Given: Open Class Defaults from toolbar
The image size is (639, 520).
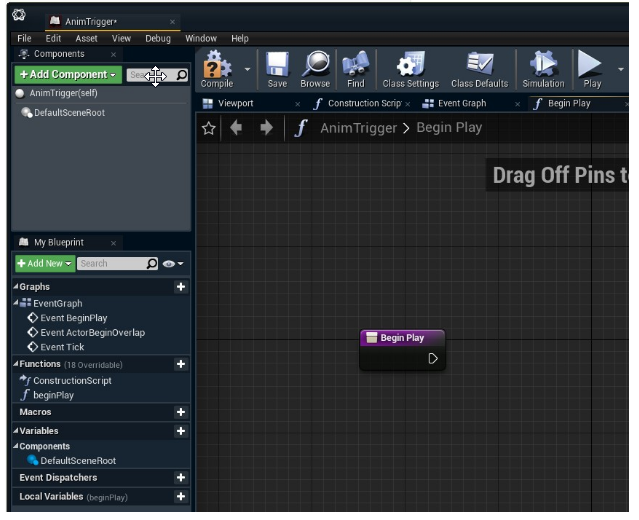Looking at the screenshot, I should point(479,69).
